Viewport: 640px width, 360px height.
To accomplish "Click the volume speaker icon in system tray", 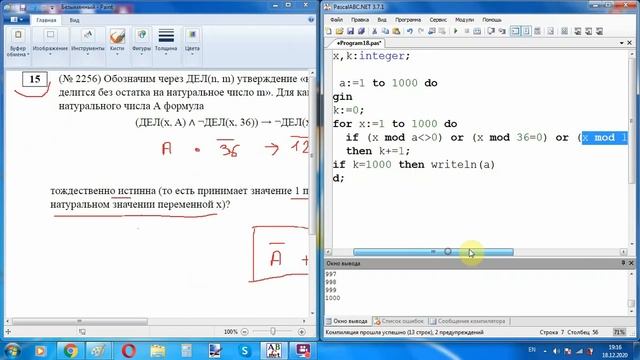I will [556, 351].
